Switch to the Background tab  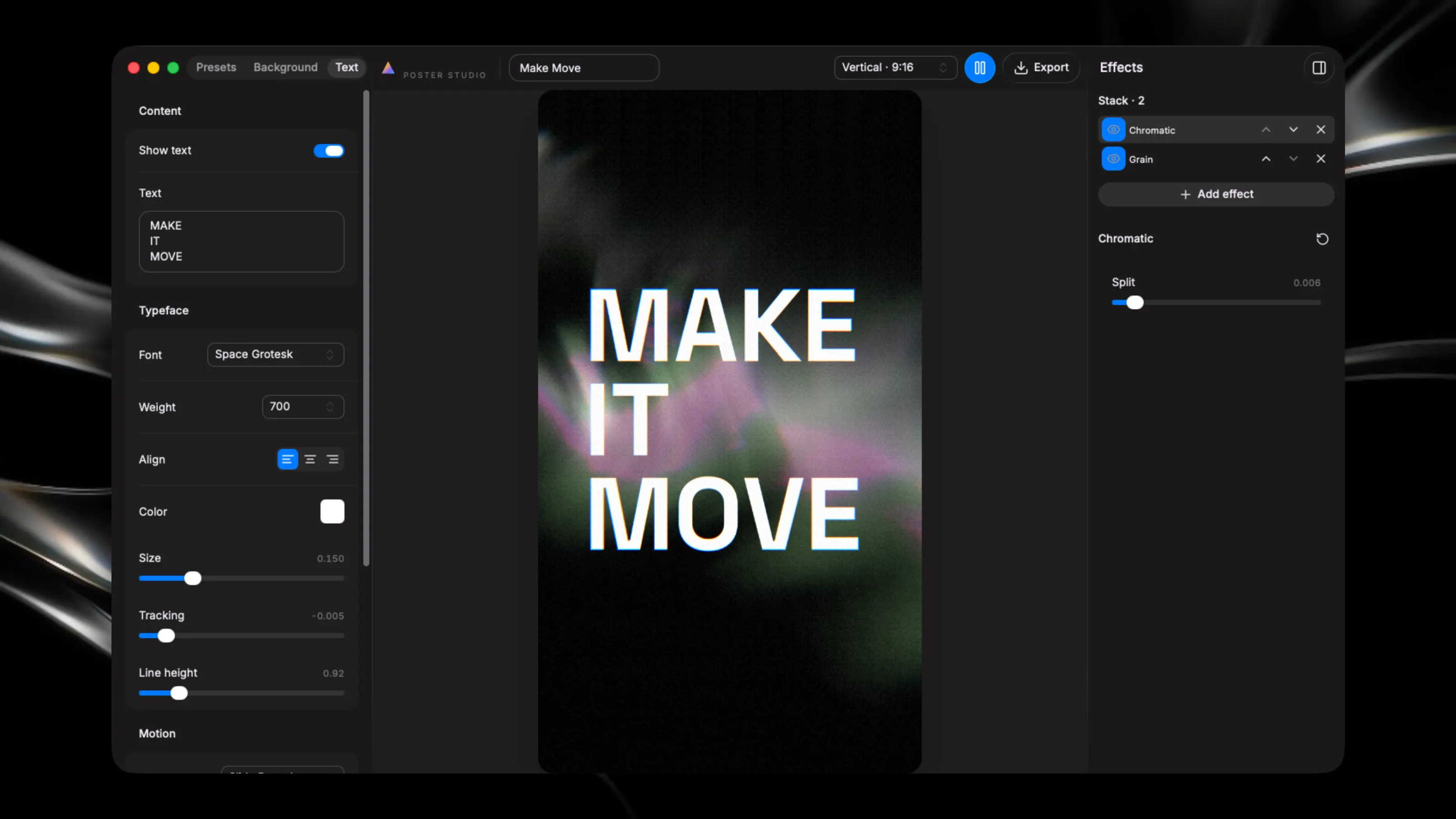tap(285, 67)
